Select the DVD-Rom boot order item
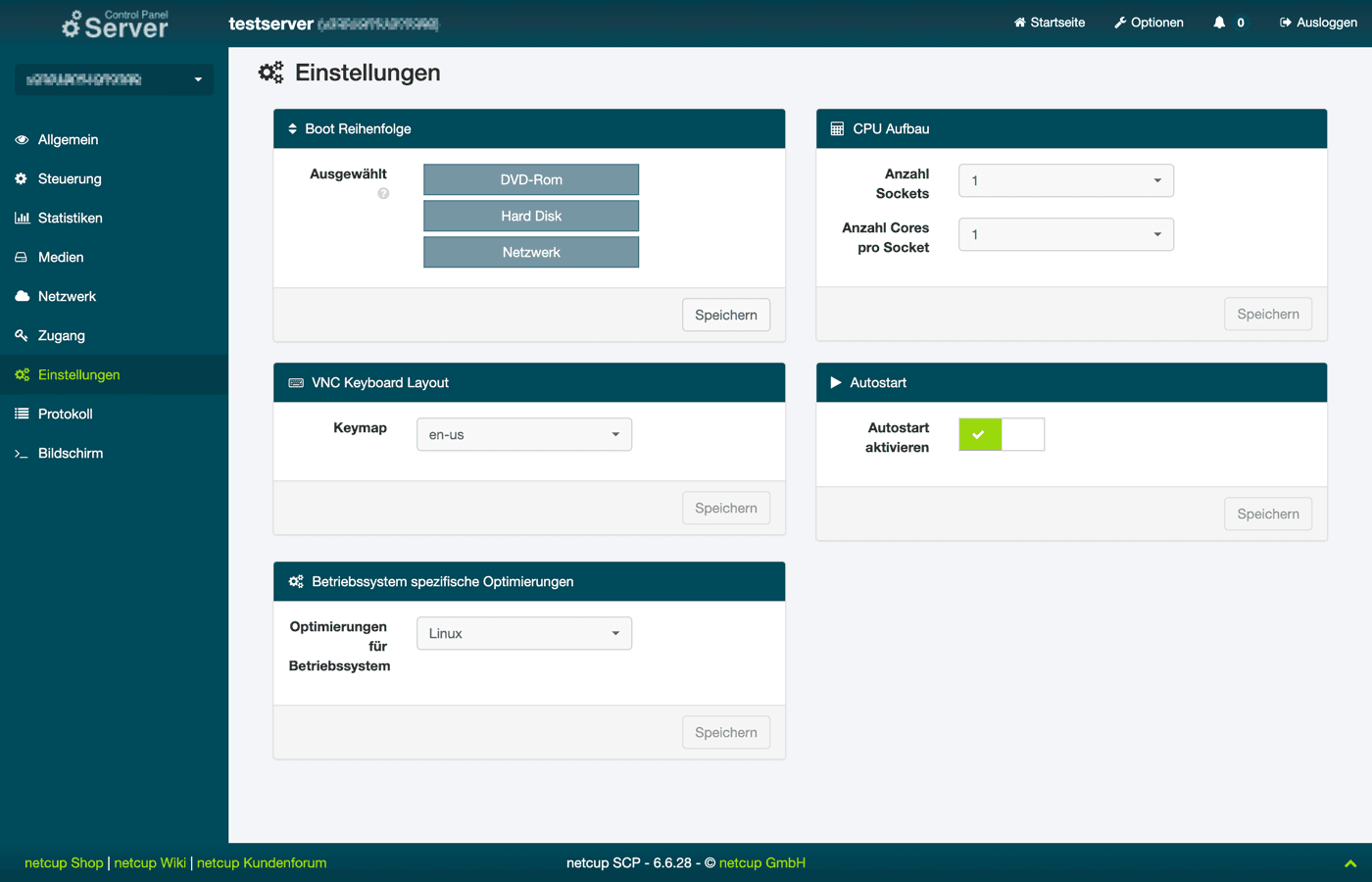This screenshot has height=882, width=1372. coord(530,179)
